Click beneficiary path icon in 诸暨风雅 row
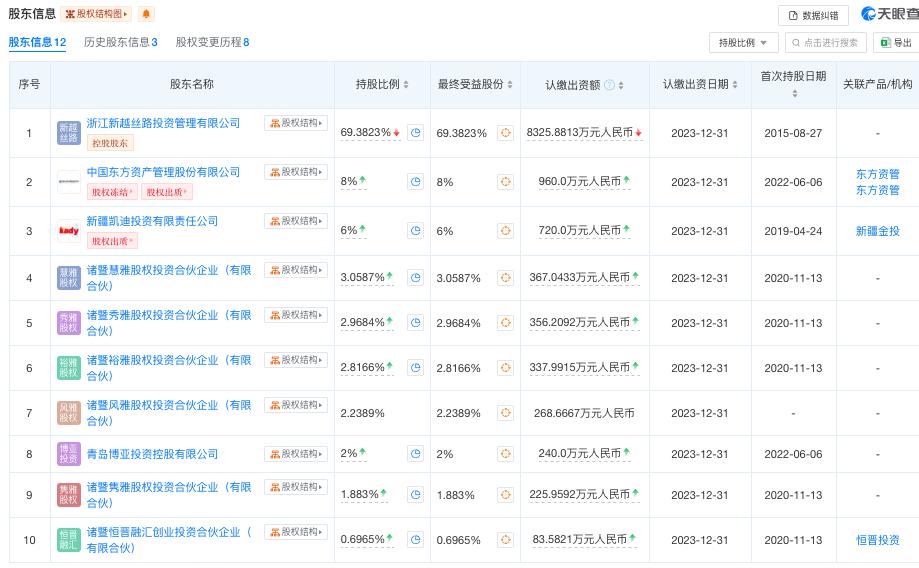Image resolution: width=919 pixels, height=568 pixels. pos(505,413)
